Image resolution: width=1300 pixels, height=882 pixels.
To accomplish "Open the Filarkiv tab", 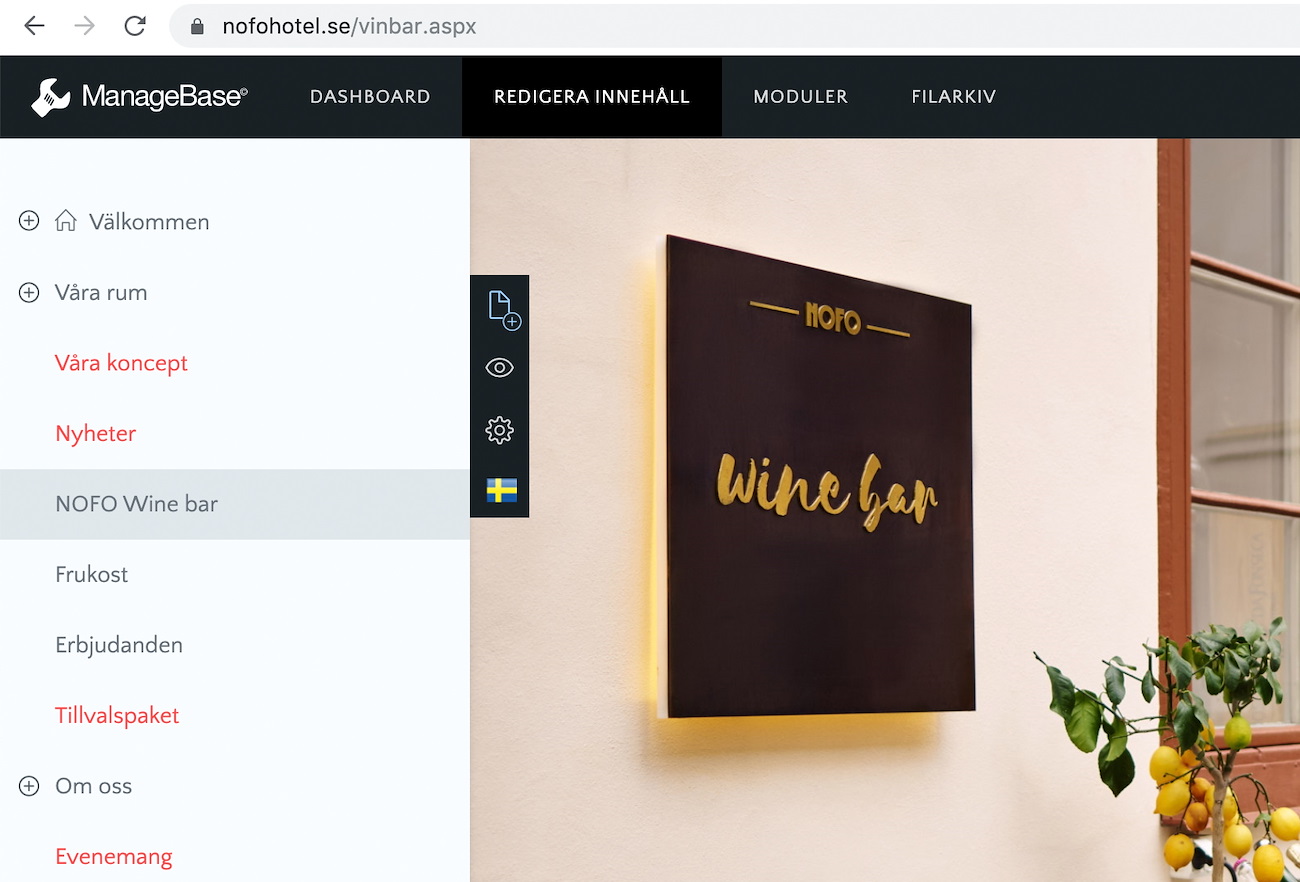I will [x=953, y=97].
